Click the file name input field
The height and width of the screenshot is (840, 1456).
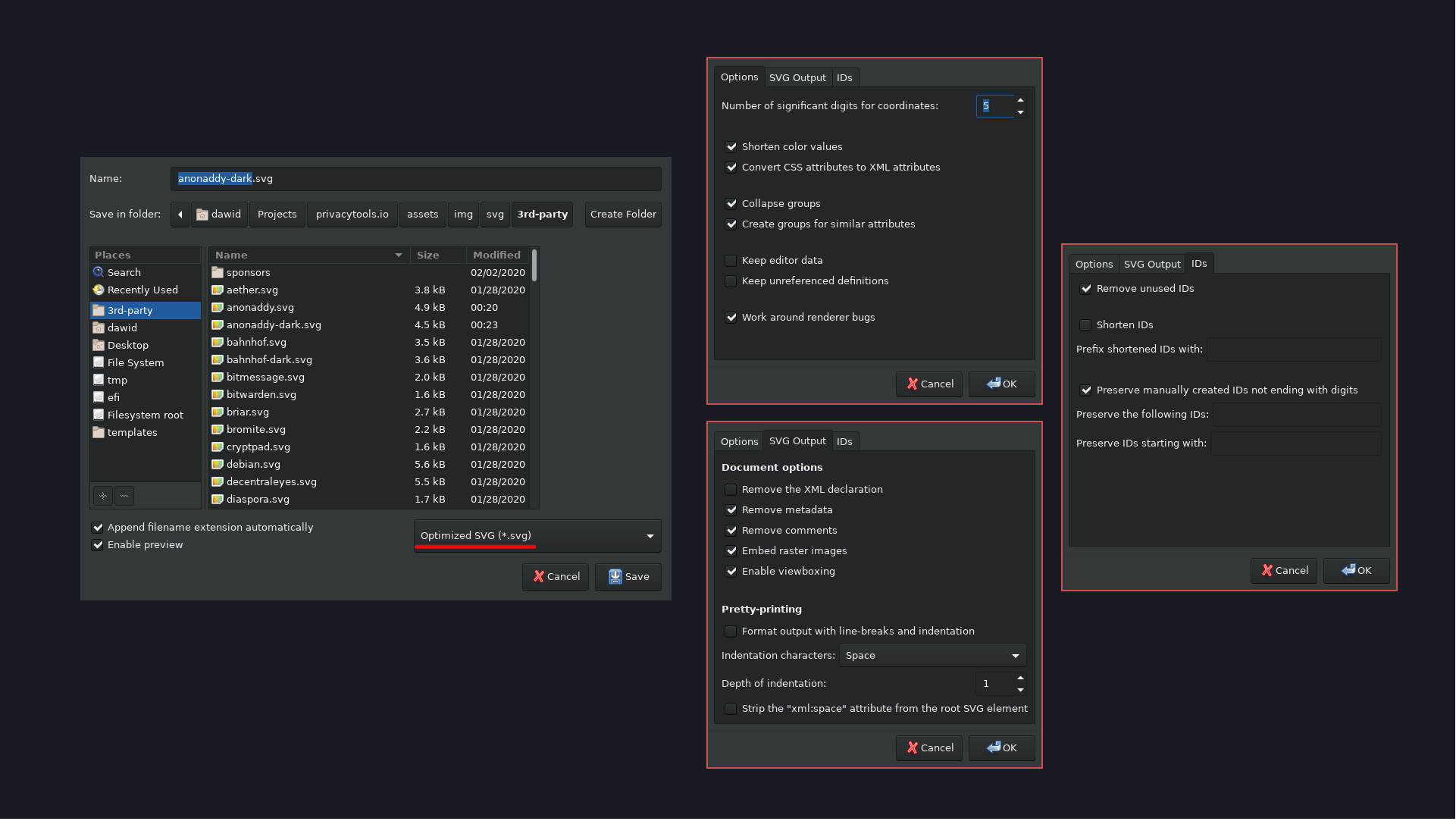point(415,179)
